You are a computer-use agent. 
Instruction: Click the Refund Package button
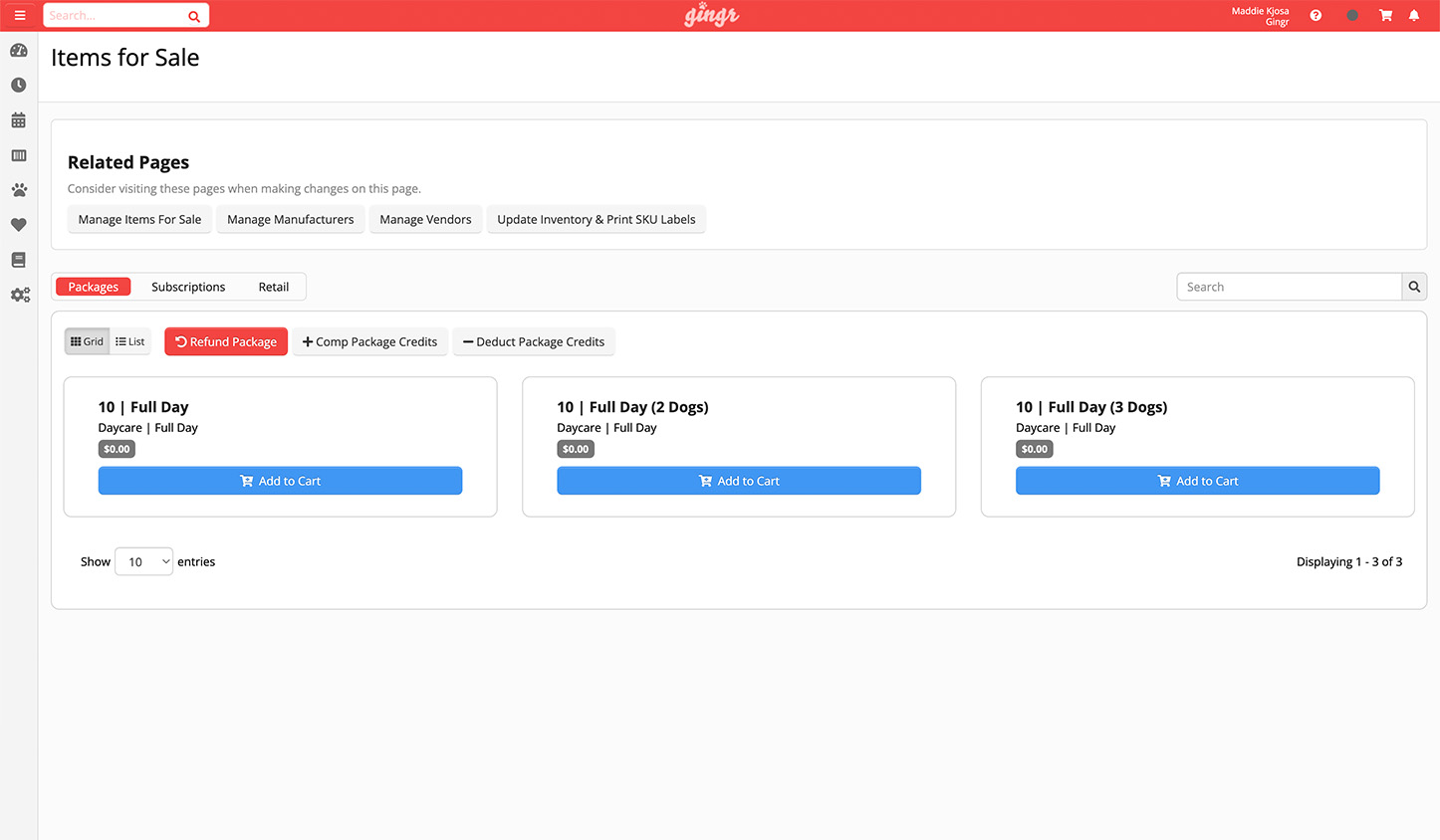[x=226, y=341]
